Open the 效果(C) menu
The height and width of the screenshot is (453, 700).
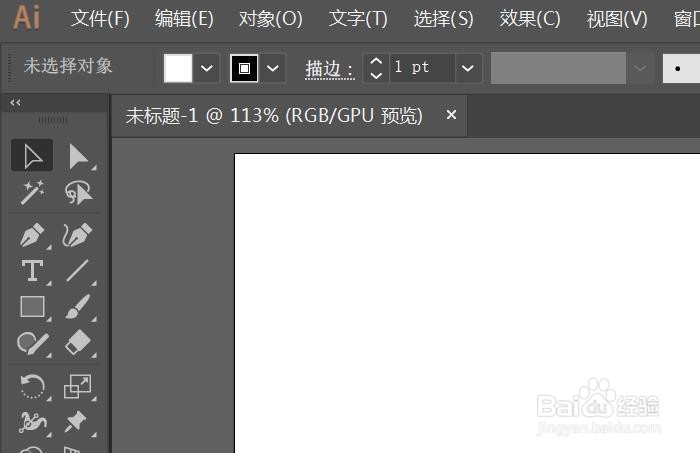pos(530,19)
